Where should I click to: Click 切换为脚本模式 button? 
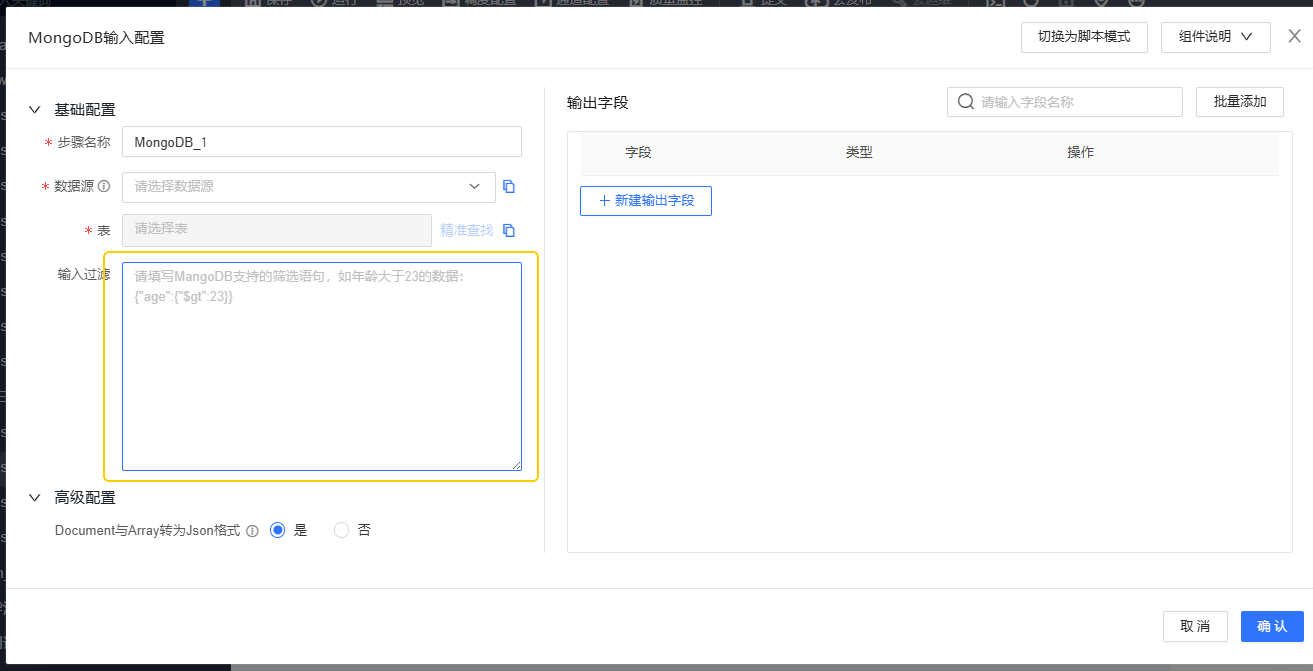1084,37
